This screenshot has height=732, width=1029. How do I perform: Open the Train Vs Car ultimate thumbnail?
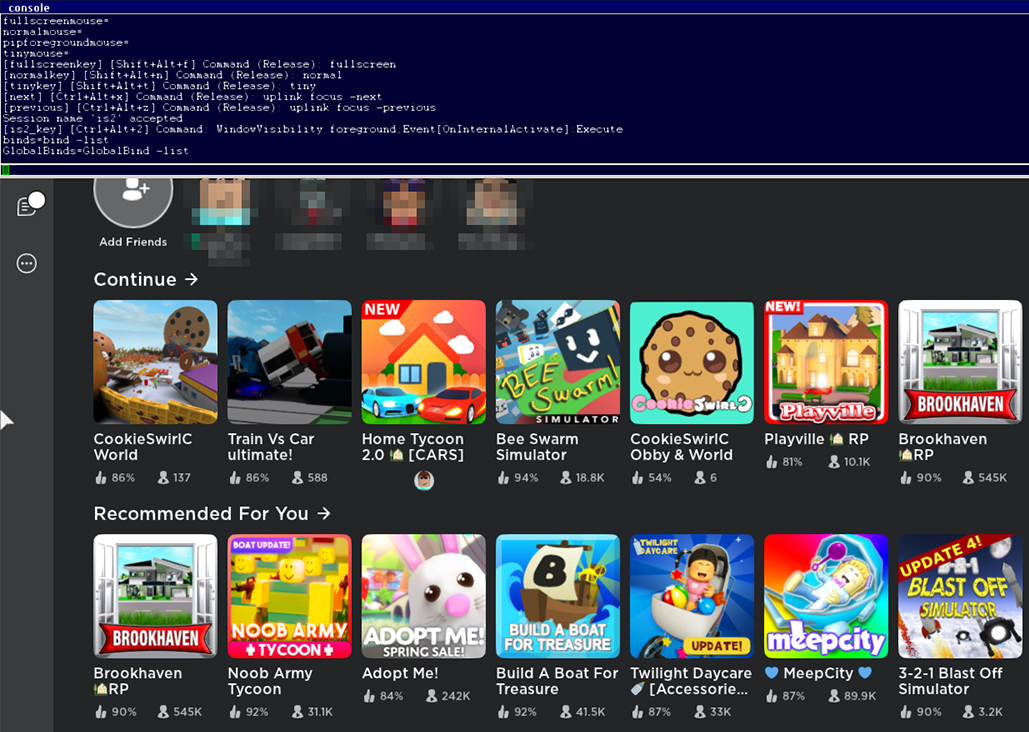pos(289,362)
